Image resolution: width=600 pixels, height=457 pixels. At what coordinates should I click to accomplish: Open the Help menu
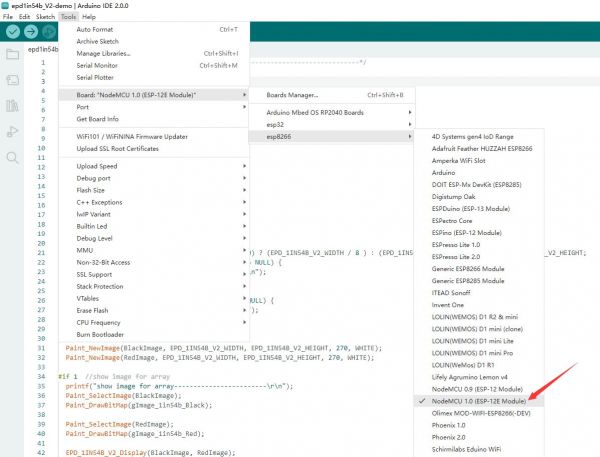[89, 17]
